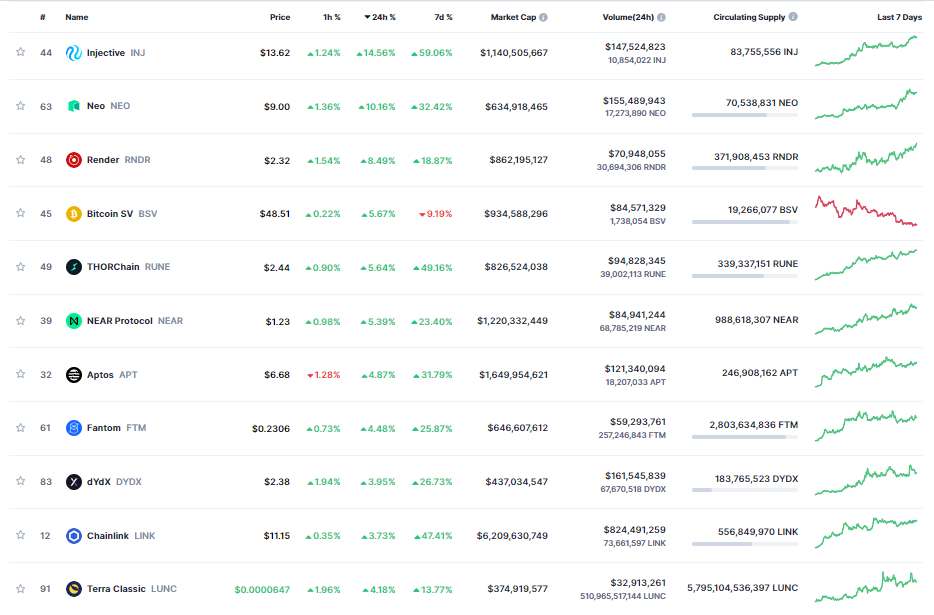The height and width of the screenshot is (615, 934).
Task: Add Fantom to watchlist via star
Action: pyautogui.click(x=20, y=428)
